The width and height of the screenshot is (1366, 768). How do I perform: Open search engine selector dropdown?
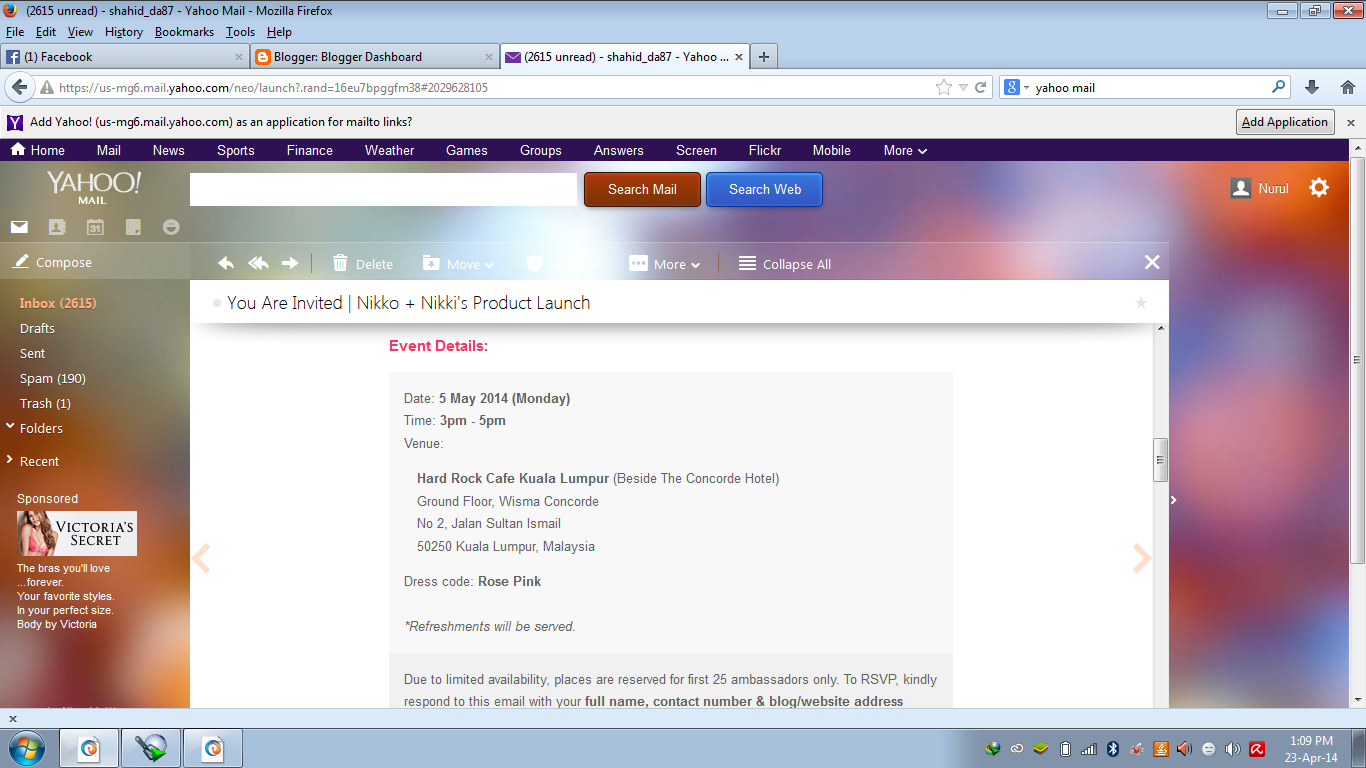pos(1015,87)
